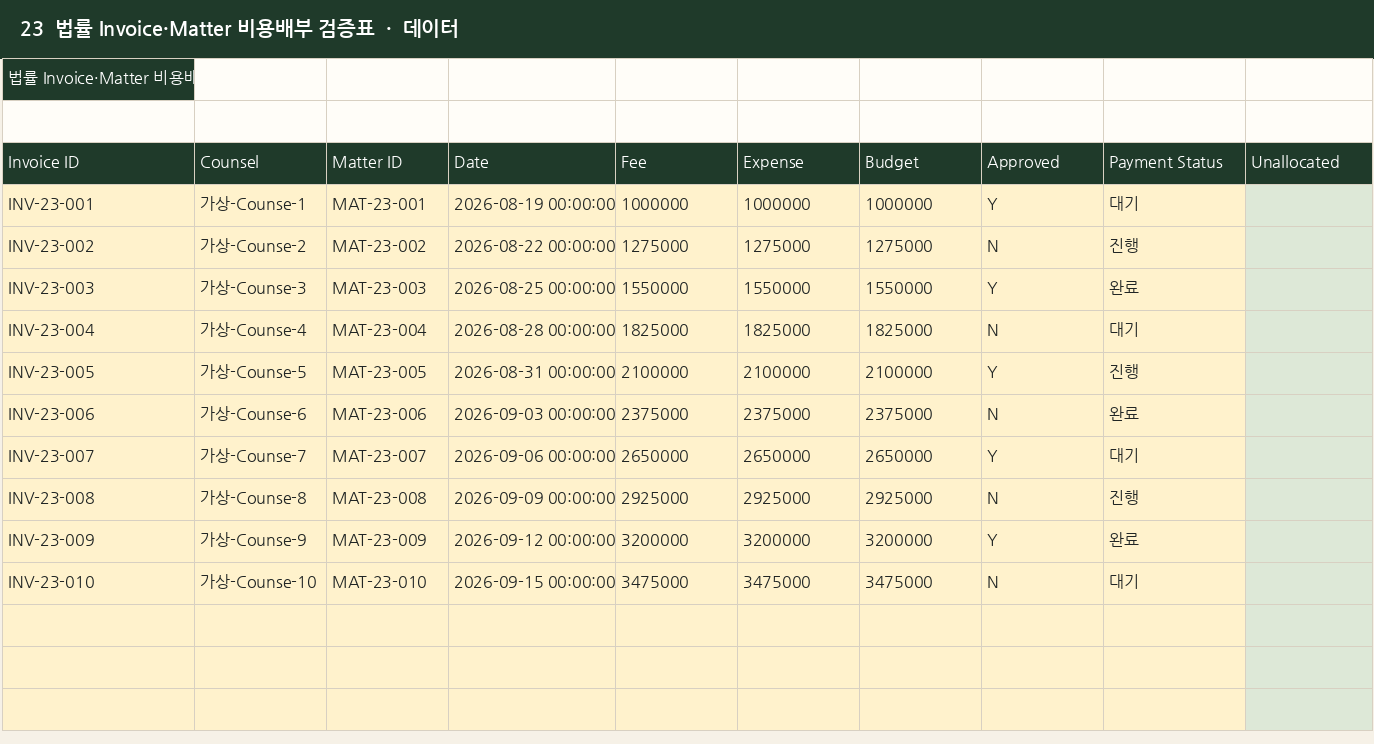Click the Budget column header
The width and height of the screenshot is (1374, 744).
click(x=920, y=163)
